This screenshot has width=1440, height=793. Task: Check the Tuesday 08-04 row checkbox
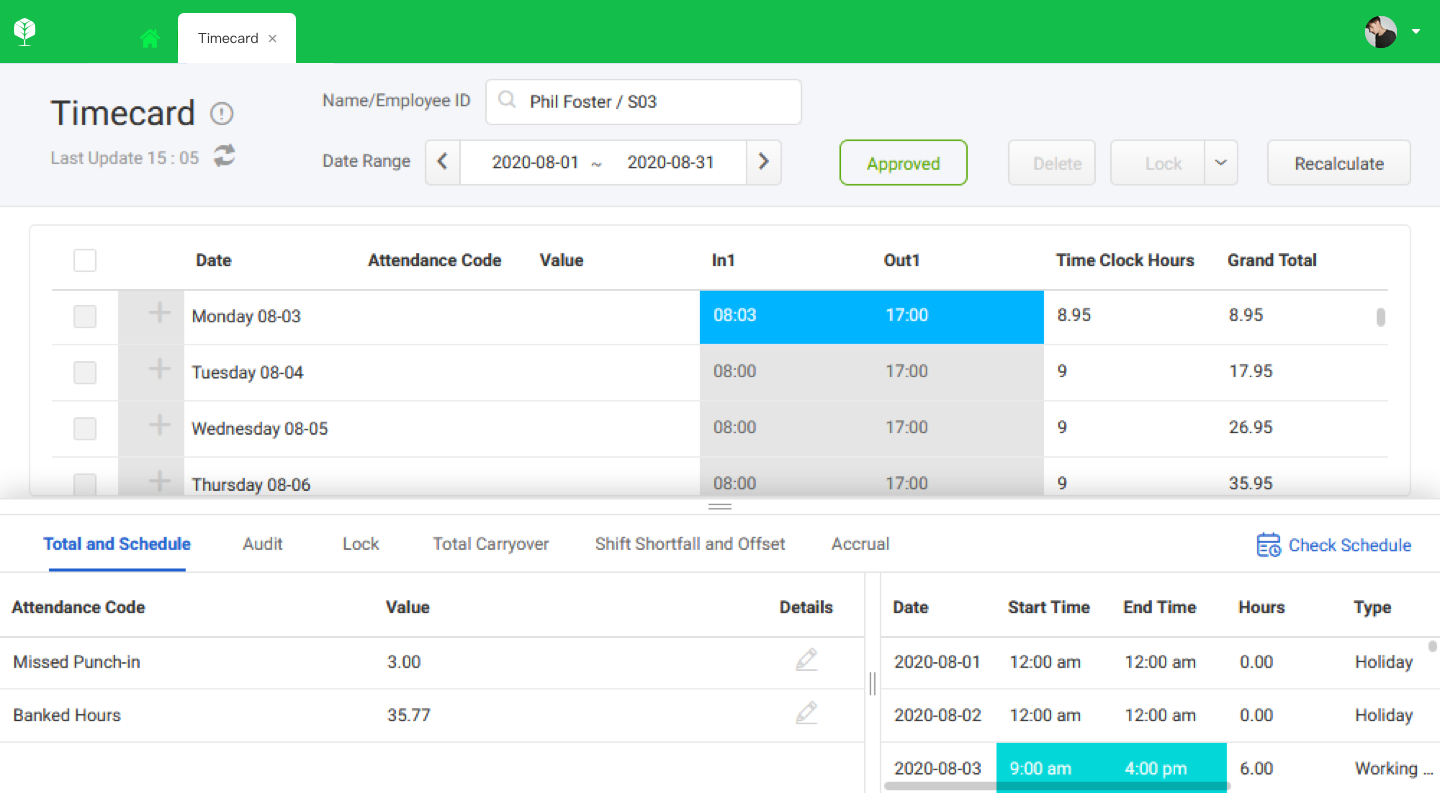(85, 372)
